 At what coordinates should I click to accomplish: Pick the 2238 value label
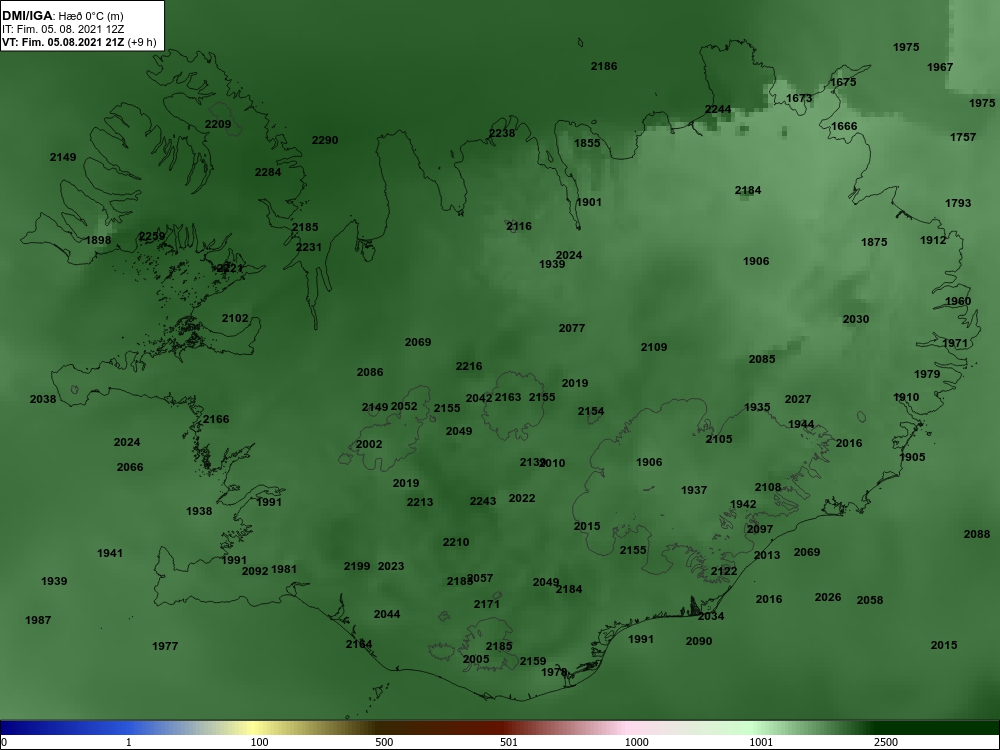tap(502, 133)
